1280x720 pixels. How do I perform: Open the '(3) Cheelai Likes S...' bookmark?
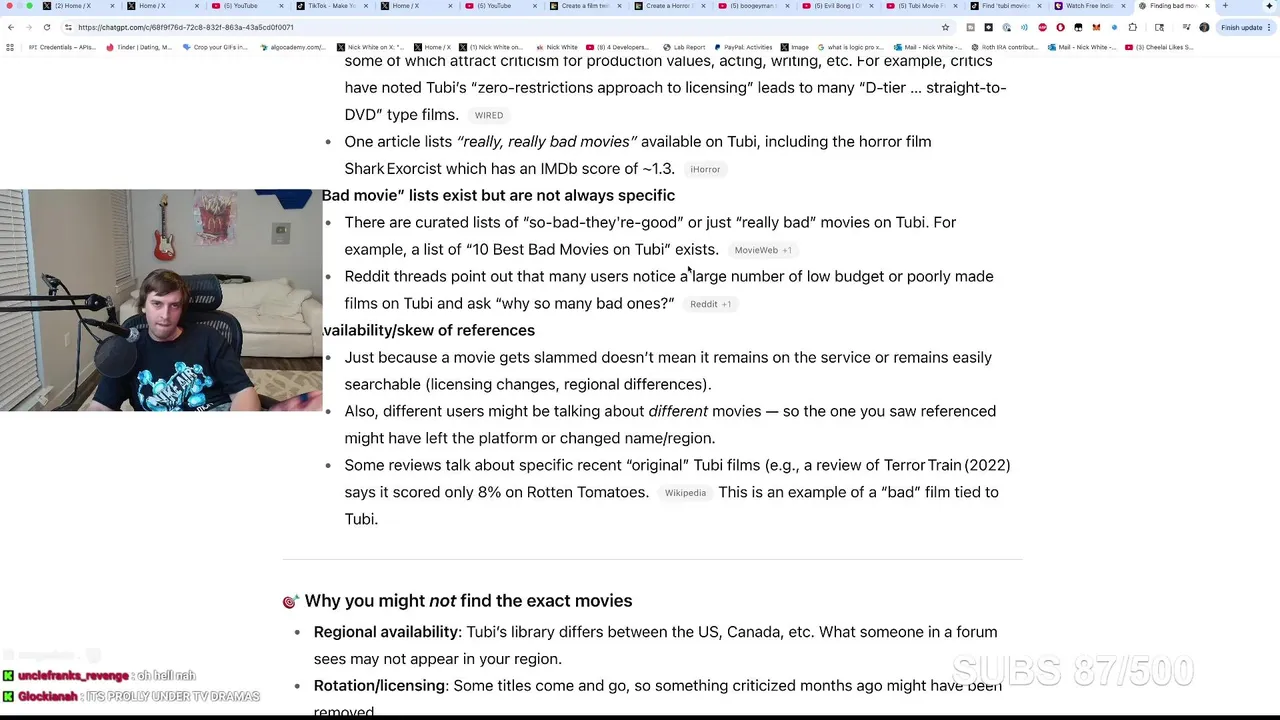point(1160,47)
